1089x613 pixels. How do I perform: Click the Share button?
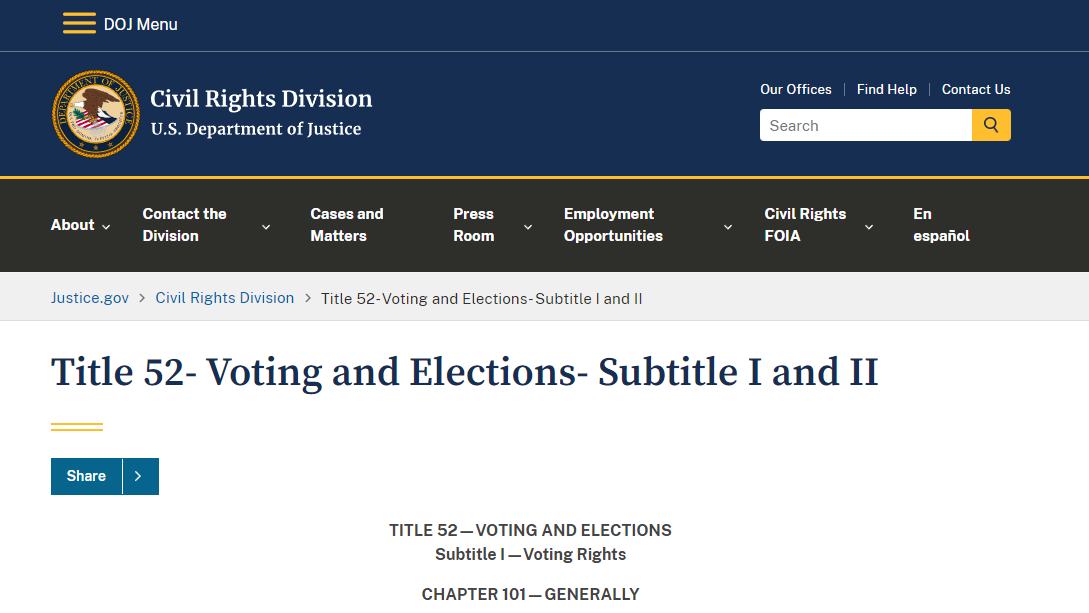pos(86,476)
